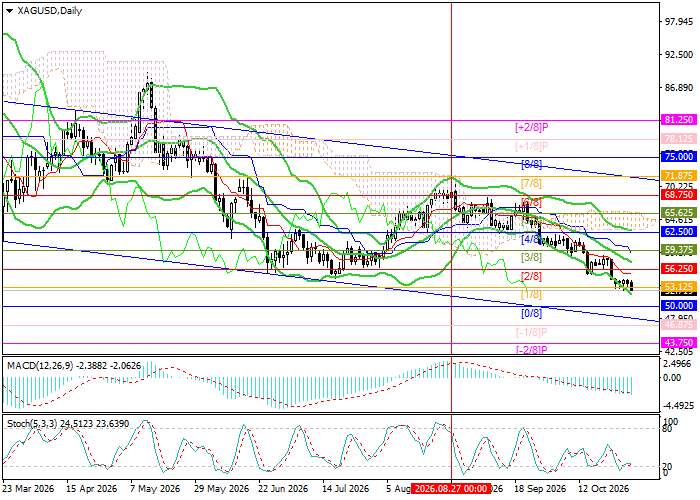Image resolution: width=700 pixels, height=500 pixels.
Task: Click the 29 May 2026 date label
Action: tap(221, 489)
